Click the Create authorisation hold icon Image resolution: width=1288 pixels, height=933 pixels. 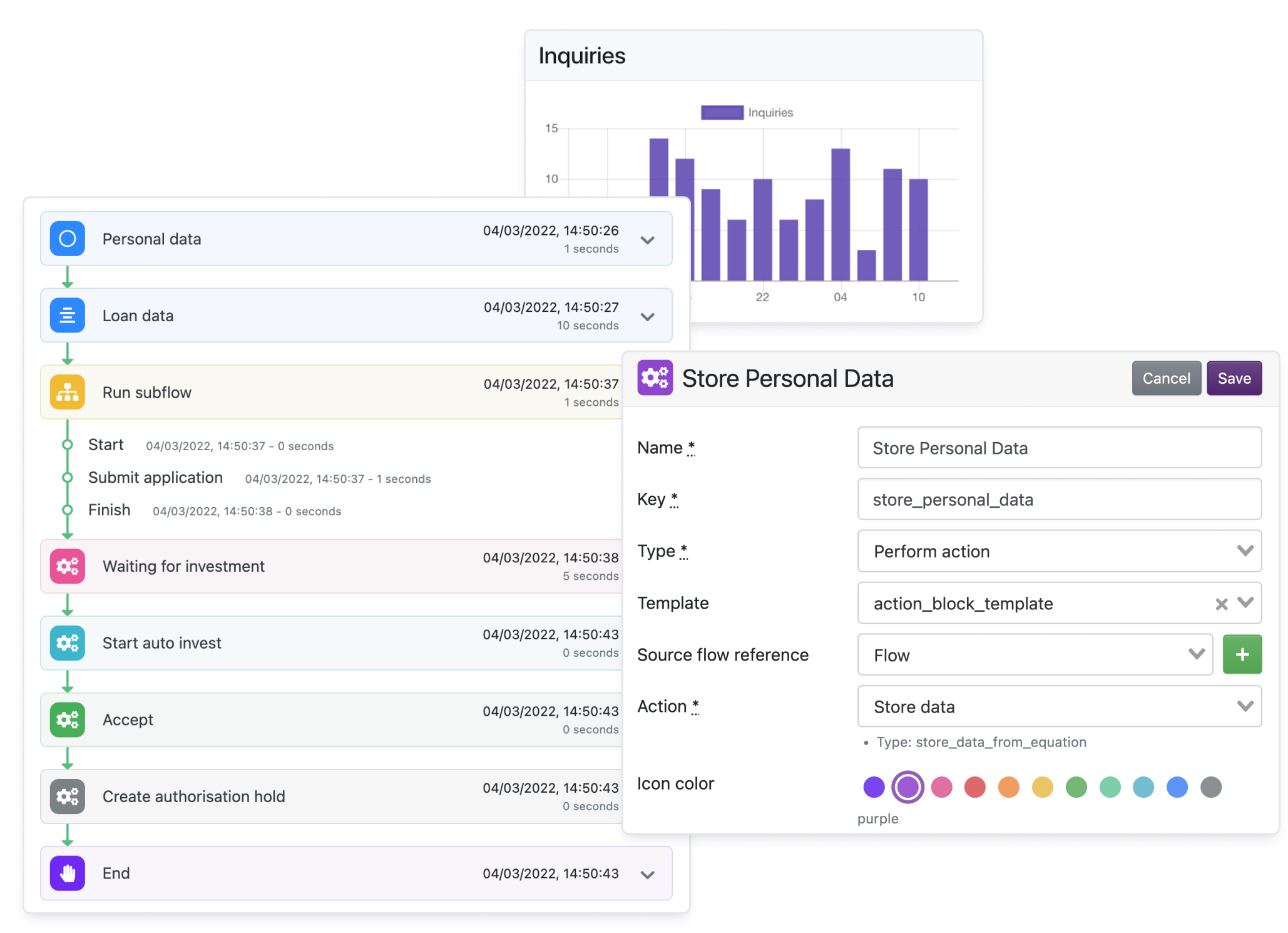pyautogui.click(x=67, y=796)
